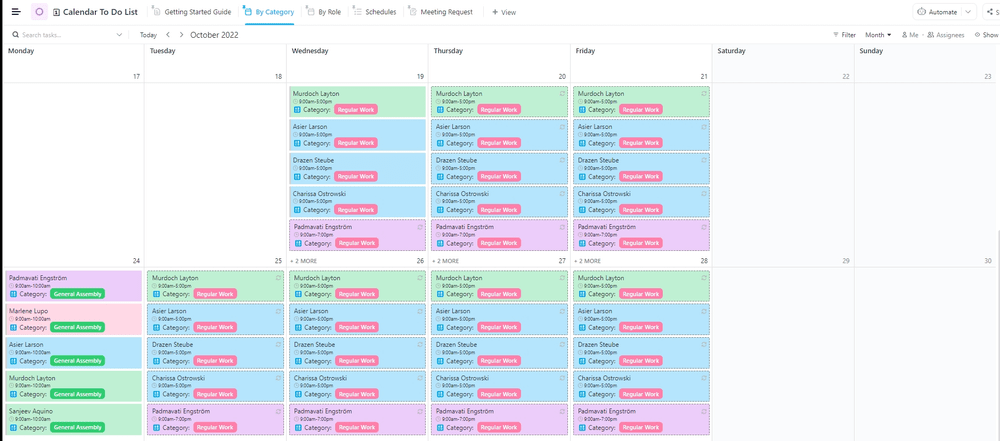The image size is (1000, 441).
Task: Toggle the Me filter
Action: [x=910, y=35]
